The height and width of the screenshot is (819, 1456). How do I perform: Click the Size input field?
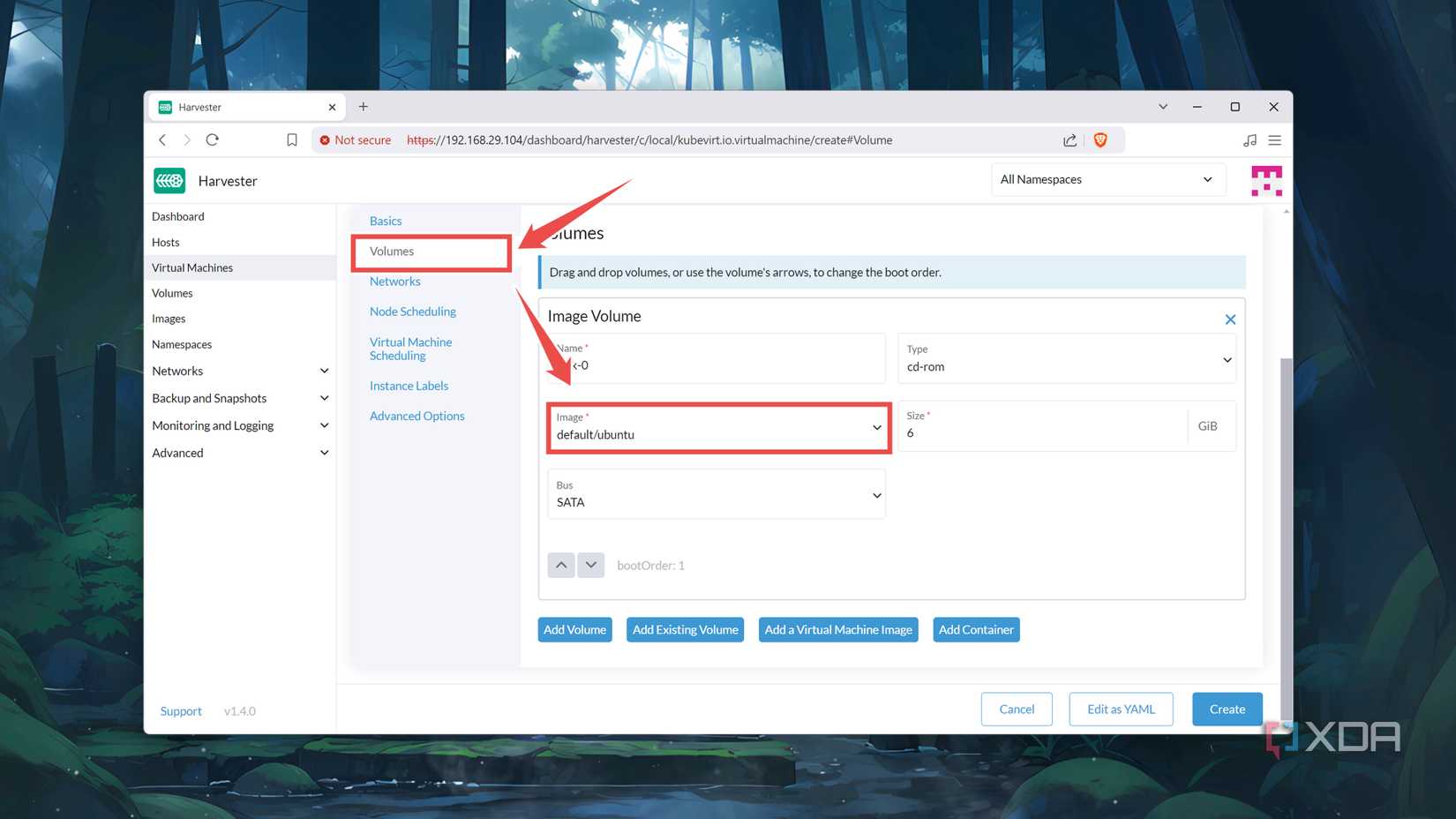point(1042,426)
